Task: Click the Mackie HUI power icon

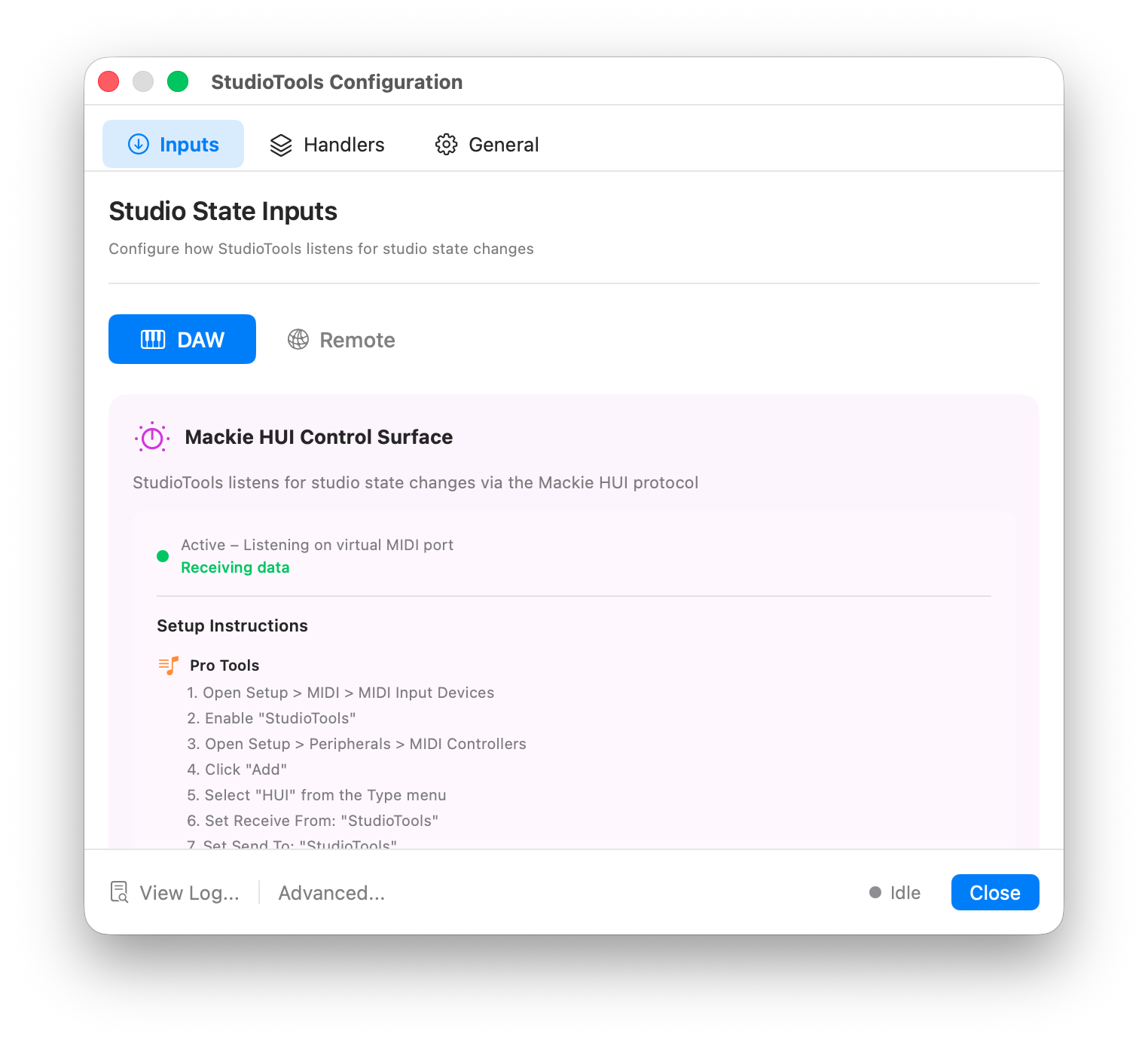Action: click(x=152, y=437)
